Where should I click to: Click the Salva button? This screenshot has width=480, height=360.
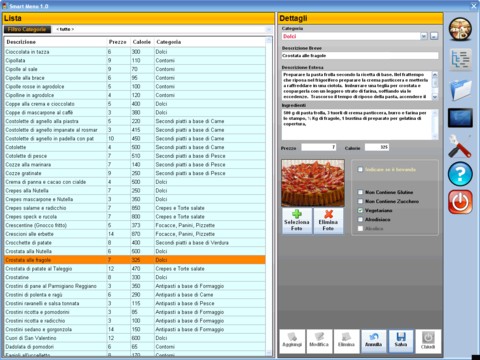coord(401,341)
